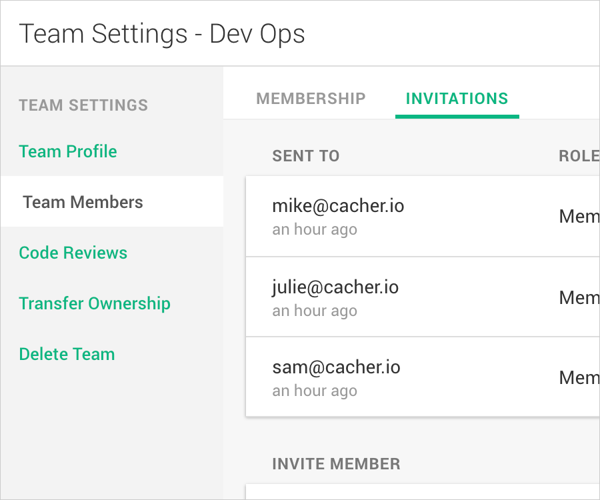Go to Code Reviews settings
Screen dimensions: 600x500
point(73,253)
